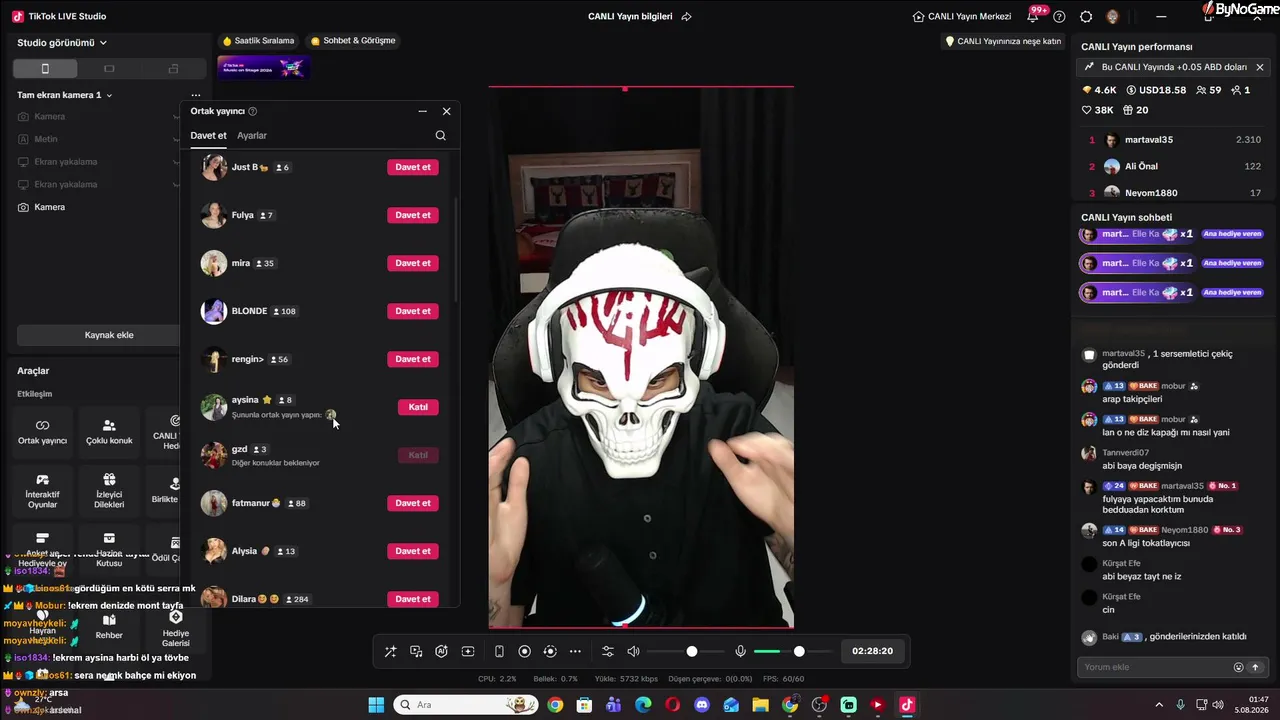The height and width of the screenshot is (720, 1280).
Task: Open the scene's three-dot options menu
Action: coord(196,95)
